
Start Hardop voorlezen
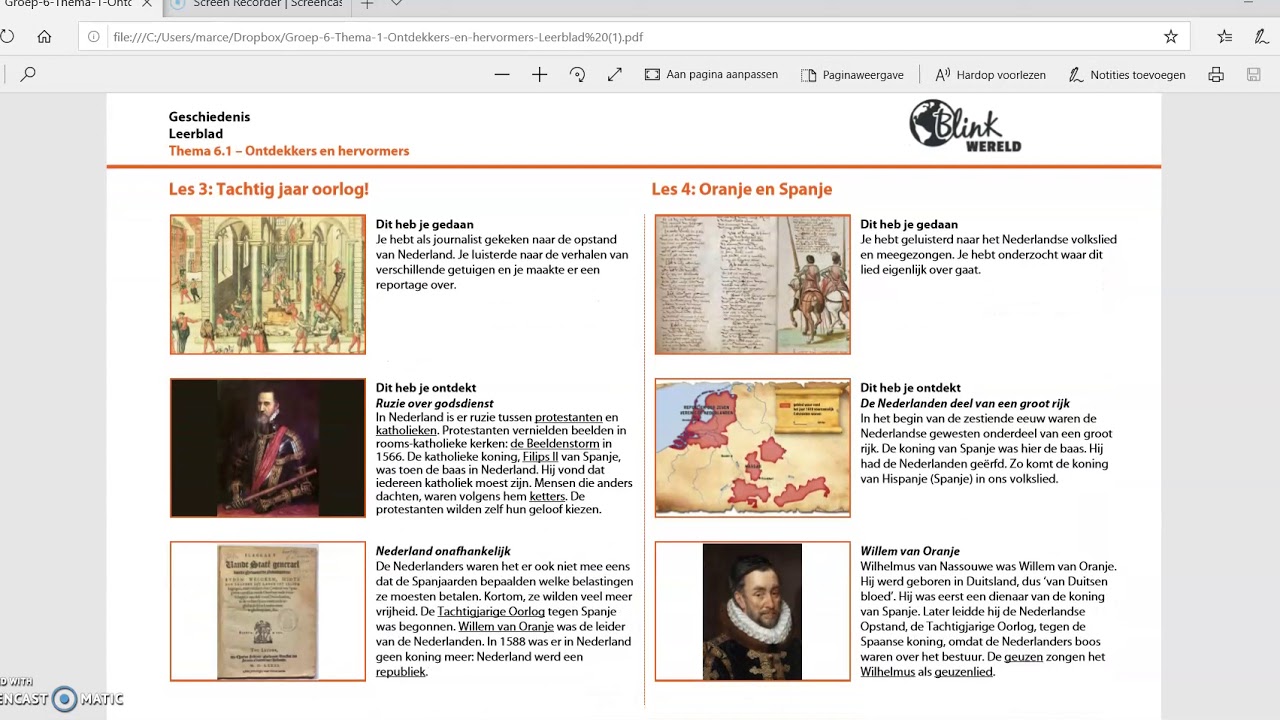point(990,75)
